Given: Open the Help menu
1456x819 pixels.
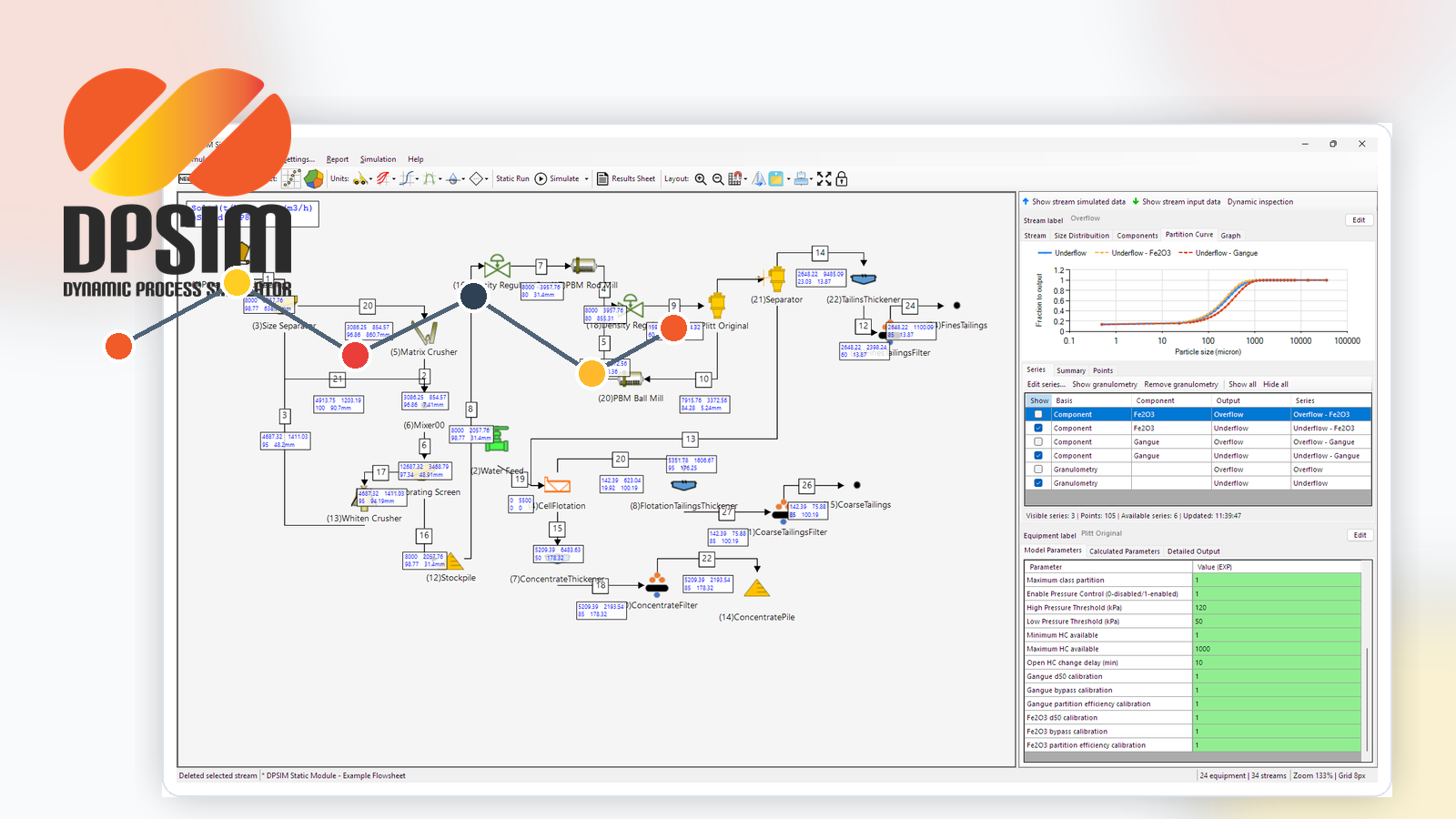Looking at the screenshot, I should (x=416, y=159).
